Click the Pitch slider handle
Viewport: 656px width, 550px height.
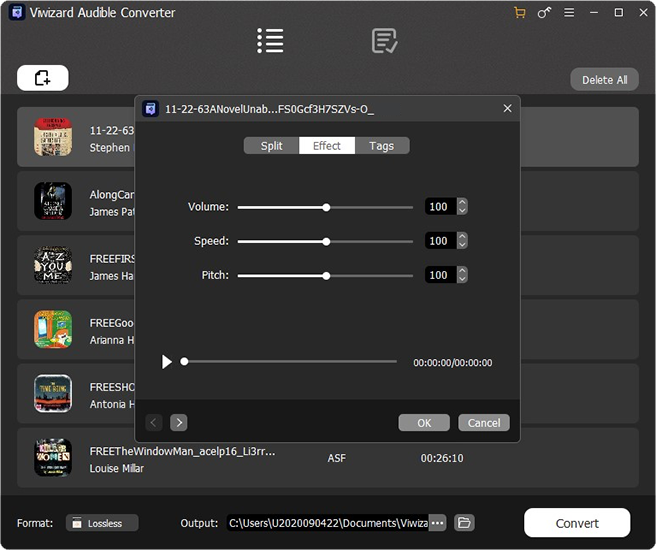(x=326, y=276)
